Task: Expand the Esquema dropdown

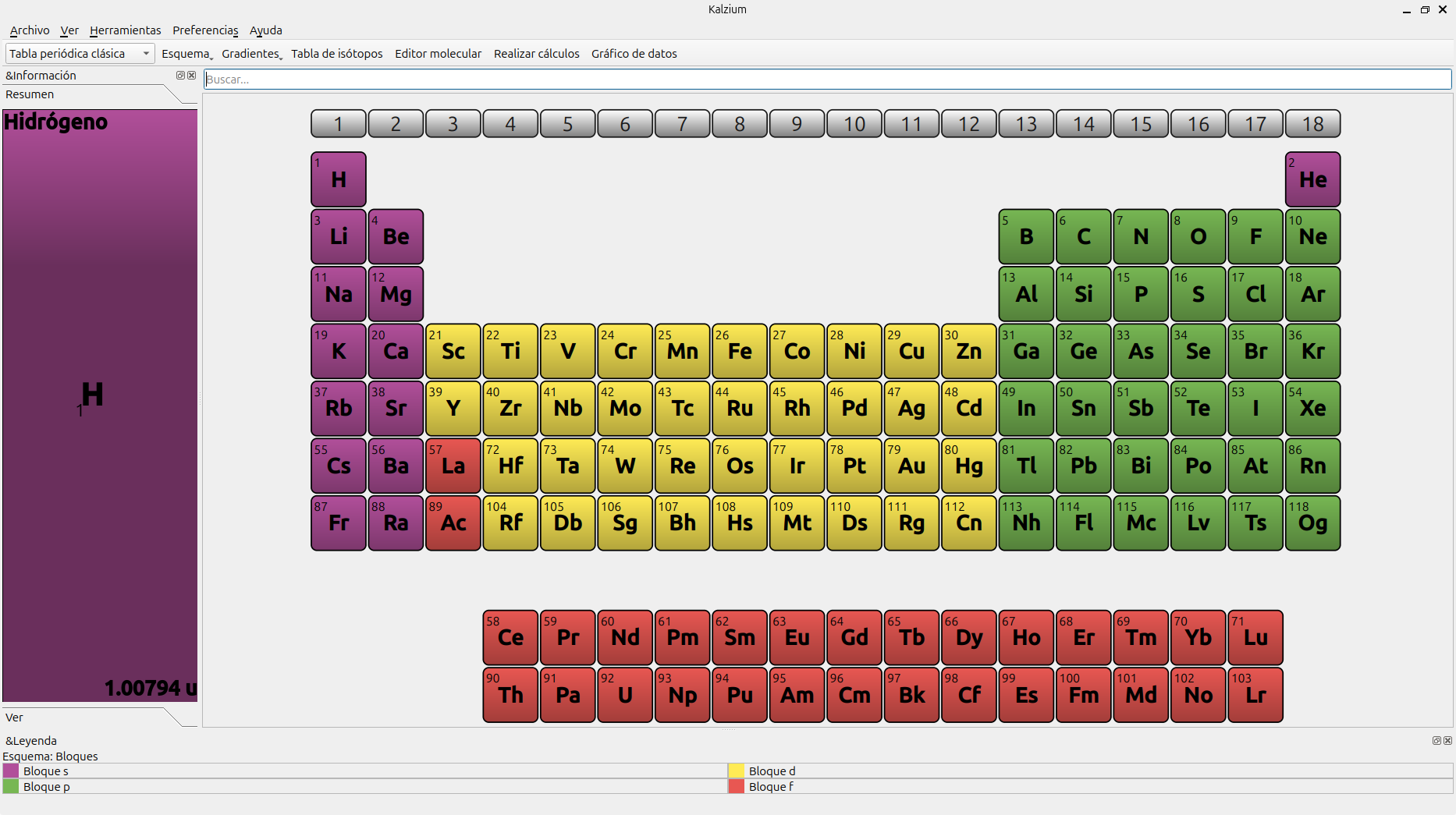Action: click(x=186, y=54)
